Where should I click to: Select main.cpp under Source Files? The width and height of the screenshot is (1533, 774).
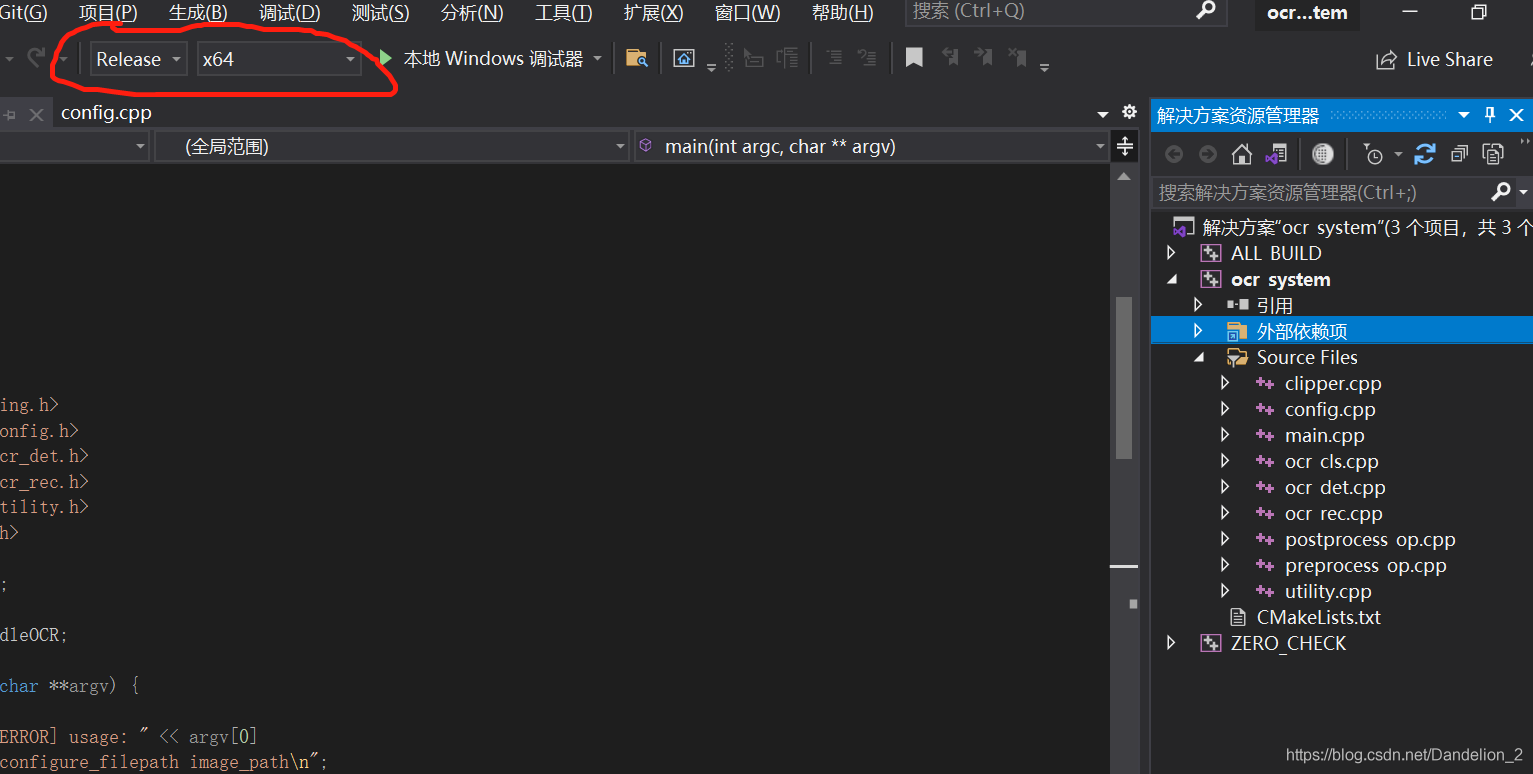coord(1324,435)
